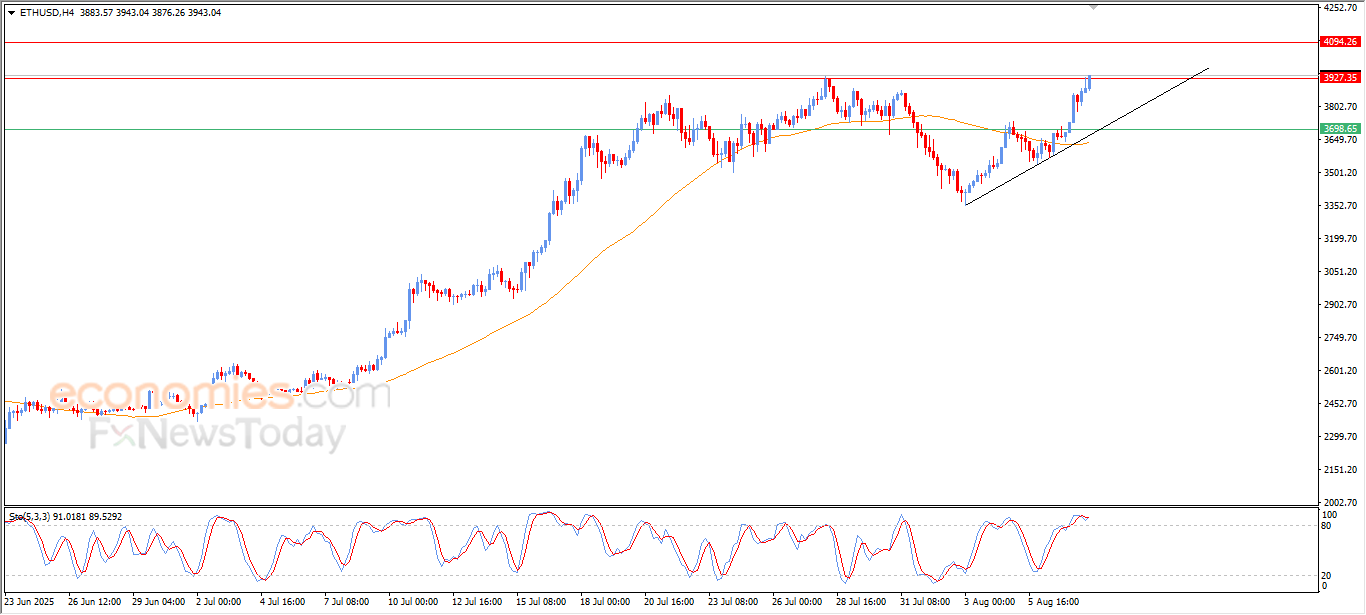
Task: Click the 10 Jul 00:00 time label
Action: (414, 602)
